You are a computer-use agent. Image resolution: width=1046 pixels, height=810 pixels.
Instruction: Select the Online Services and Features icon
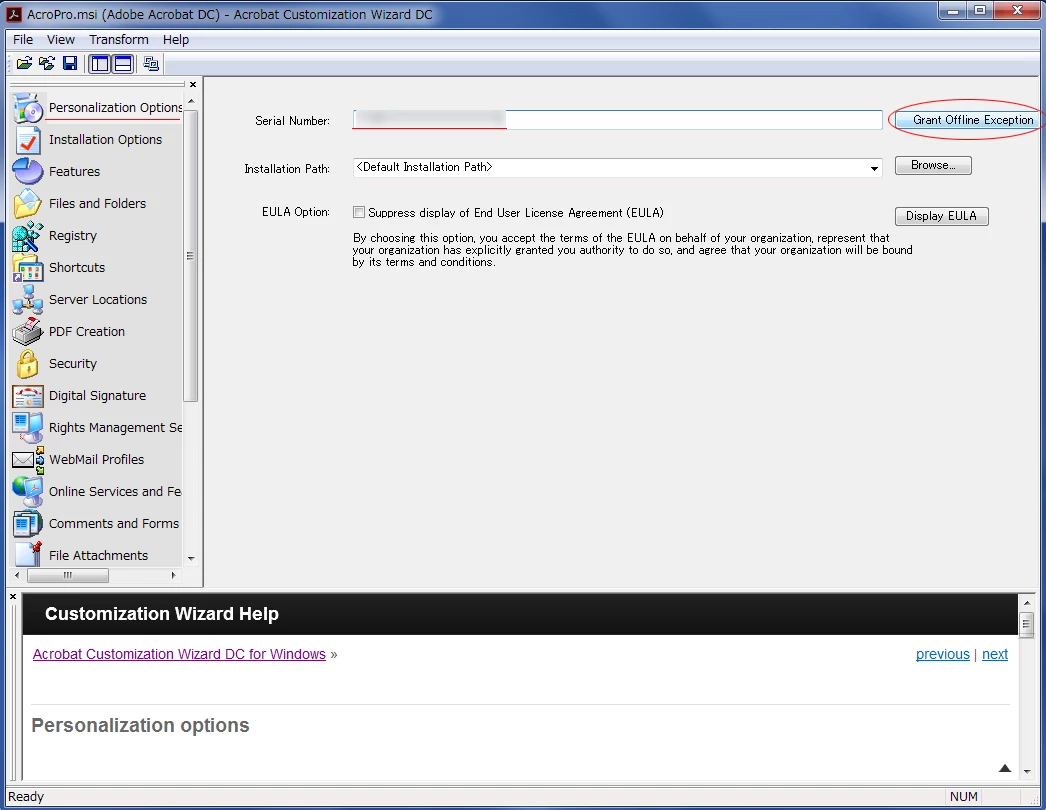pyautogui.click(x=28, y=492)
